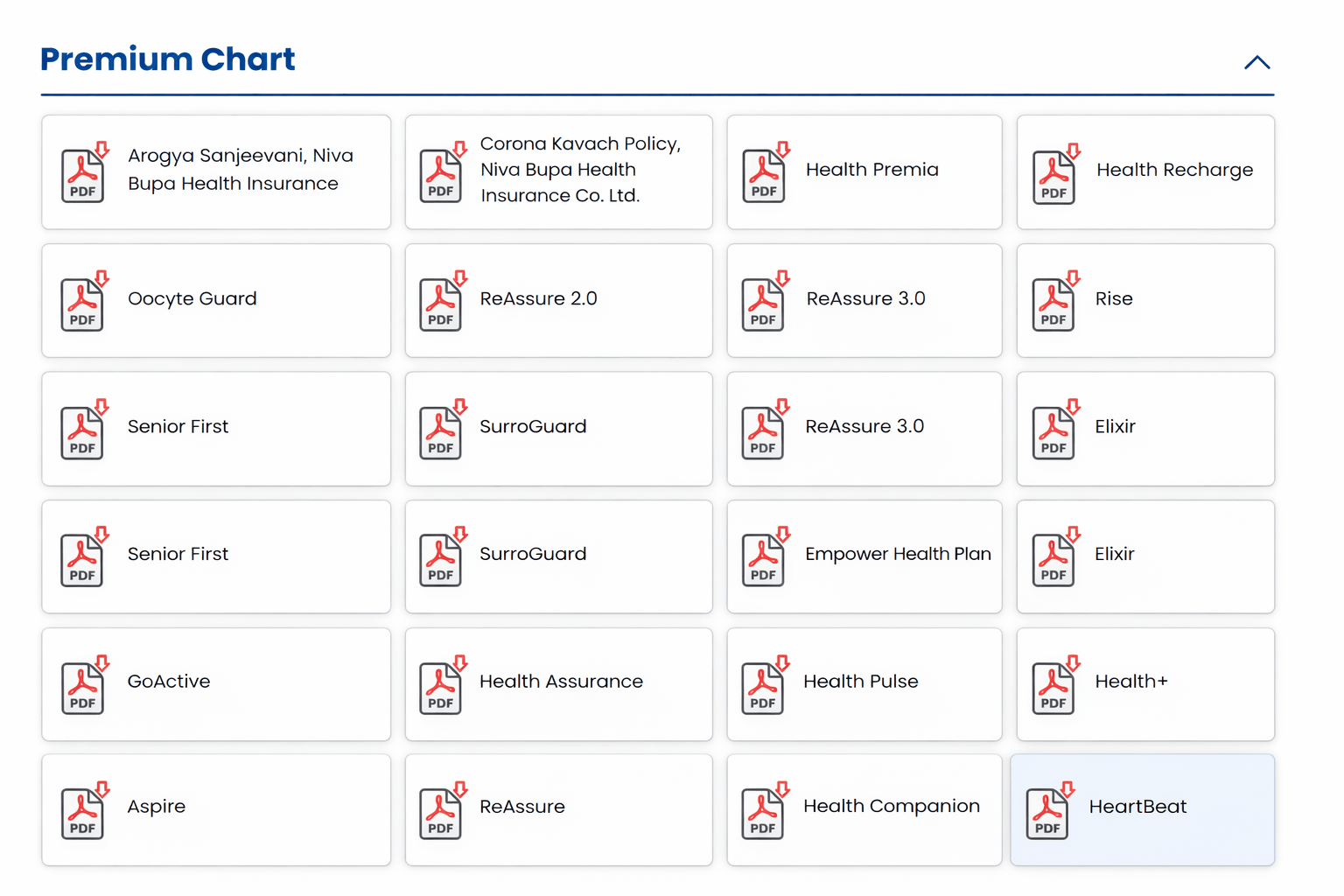Select the PDF icon on Health Recharge card
1344x896 pixels.
[x=1054, y=172]
